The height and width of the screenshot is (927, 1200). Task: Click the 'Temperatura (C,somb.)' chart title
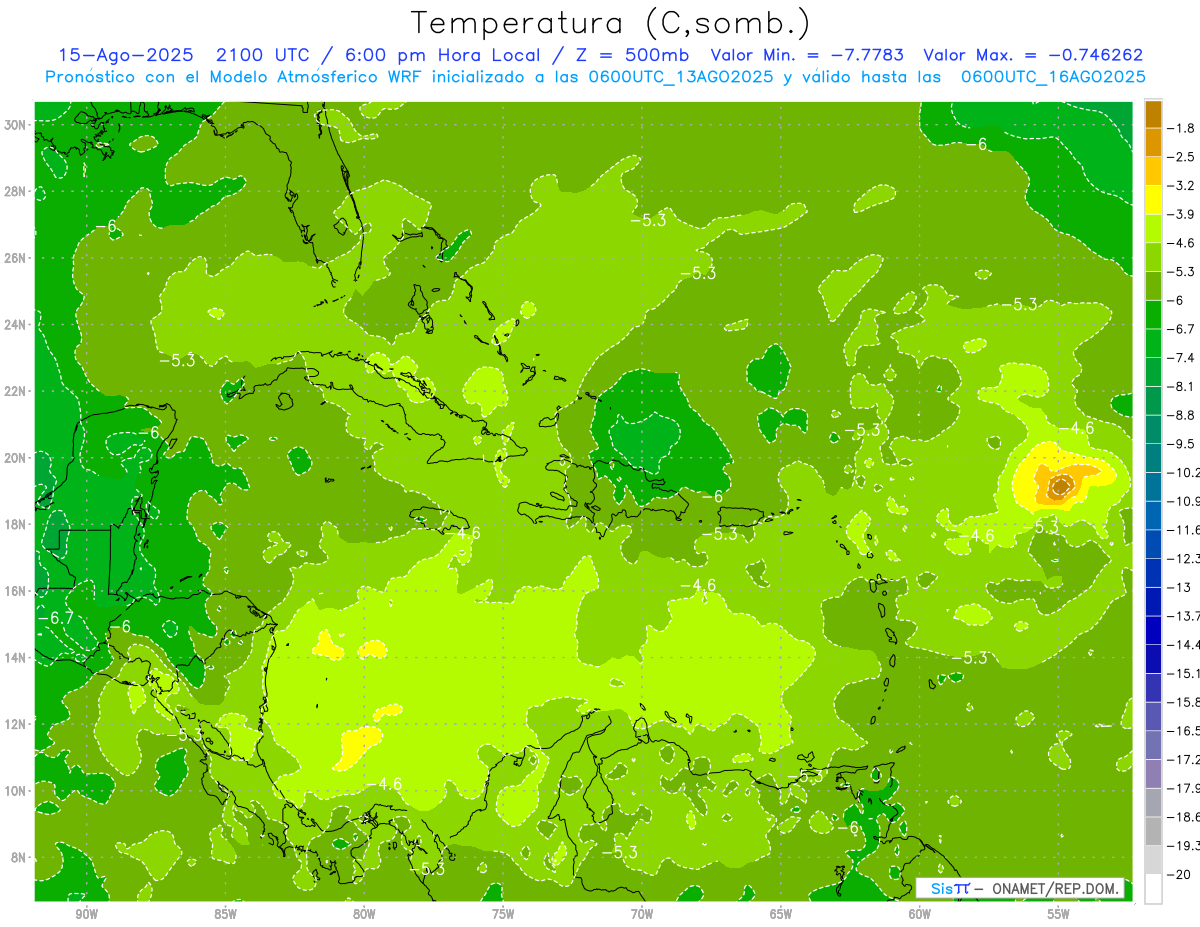tap(611, 24)
